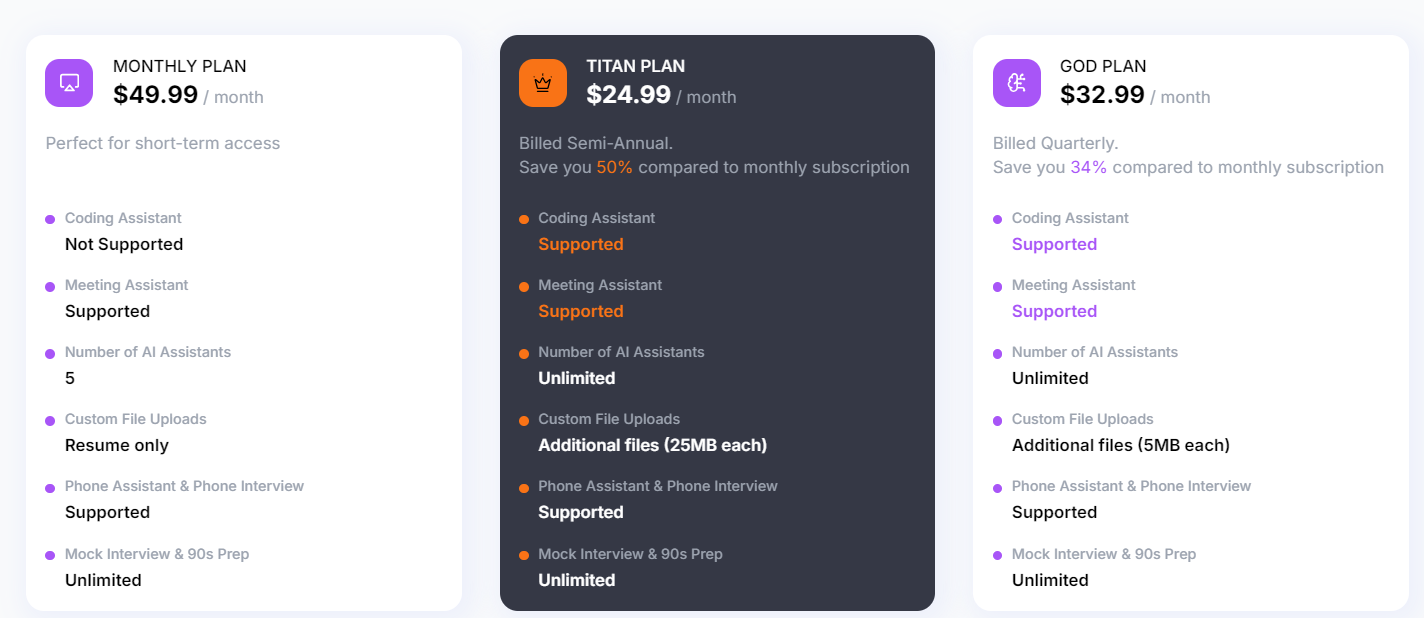1424x618 pixels.
Task: Click "Additional files (5MB each)" in God Plan
Action: 1121,445
